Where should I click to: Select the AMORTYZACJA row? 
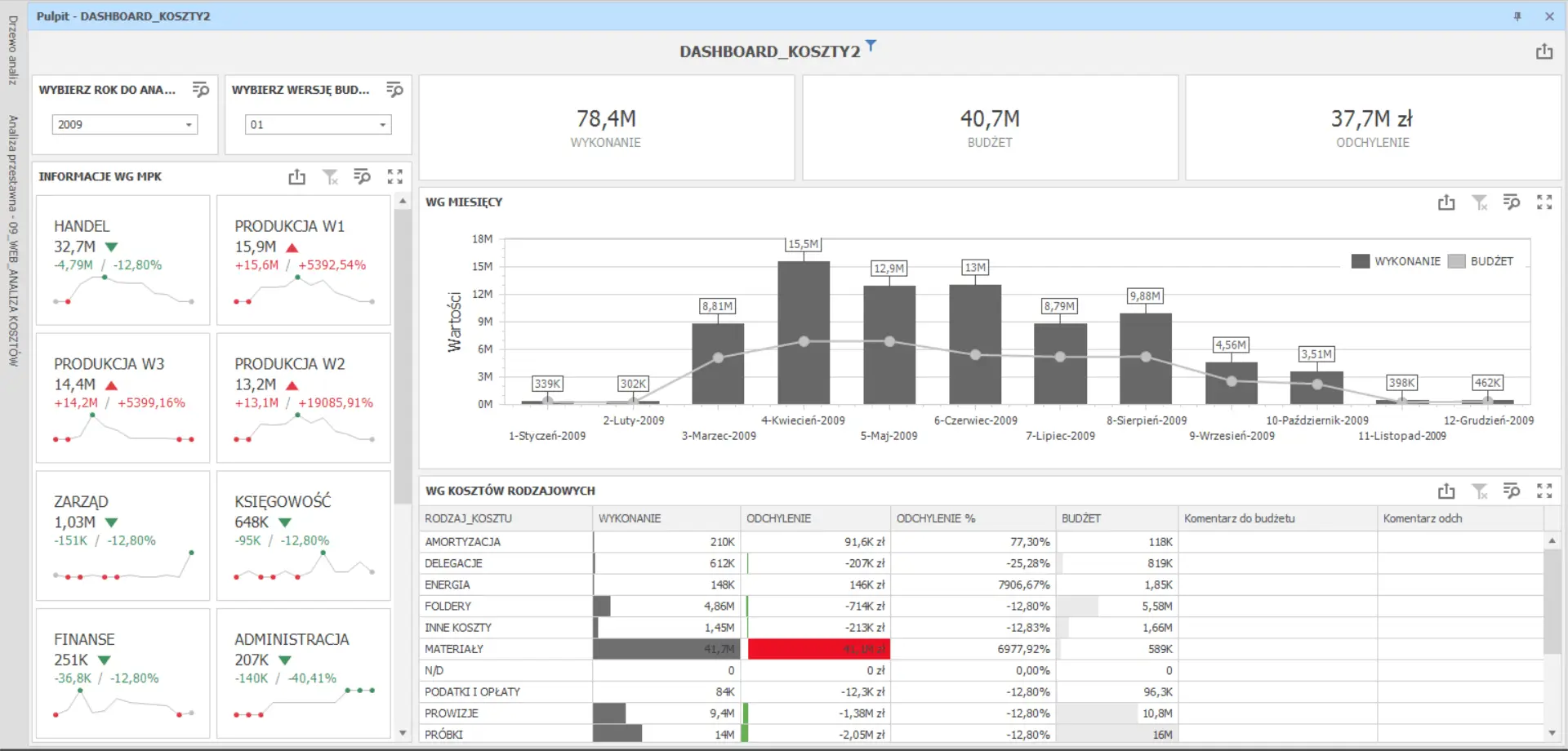pos(981,542)
